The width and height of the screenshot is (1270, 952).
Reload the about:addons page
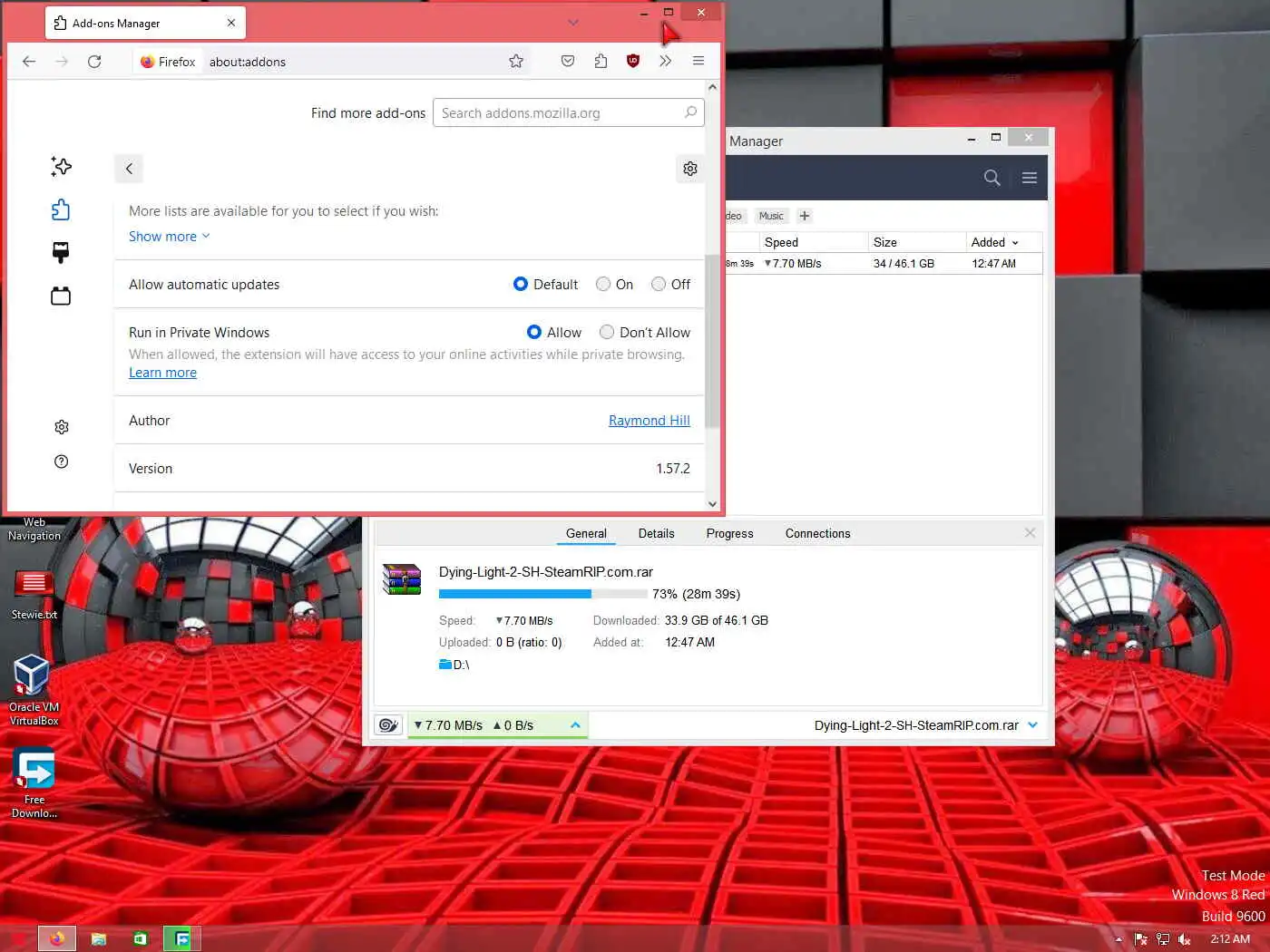tap(94, 62)
